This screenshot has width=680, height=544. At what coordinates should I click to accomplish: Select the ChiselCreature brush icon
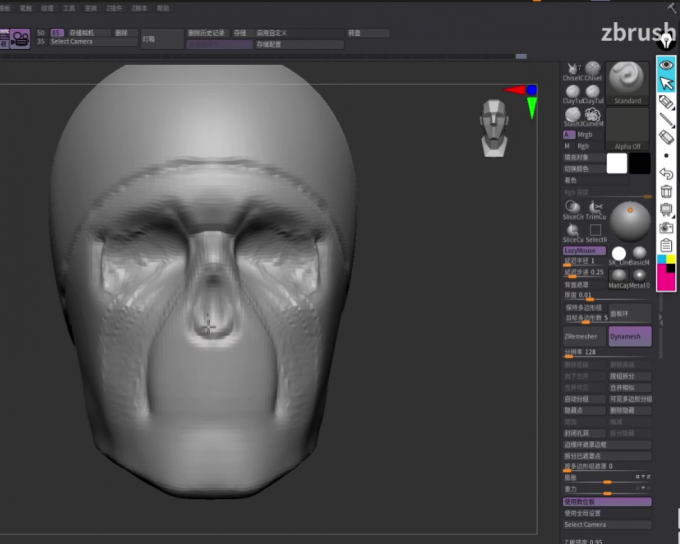(x=573, y=69)
